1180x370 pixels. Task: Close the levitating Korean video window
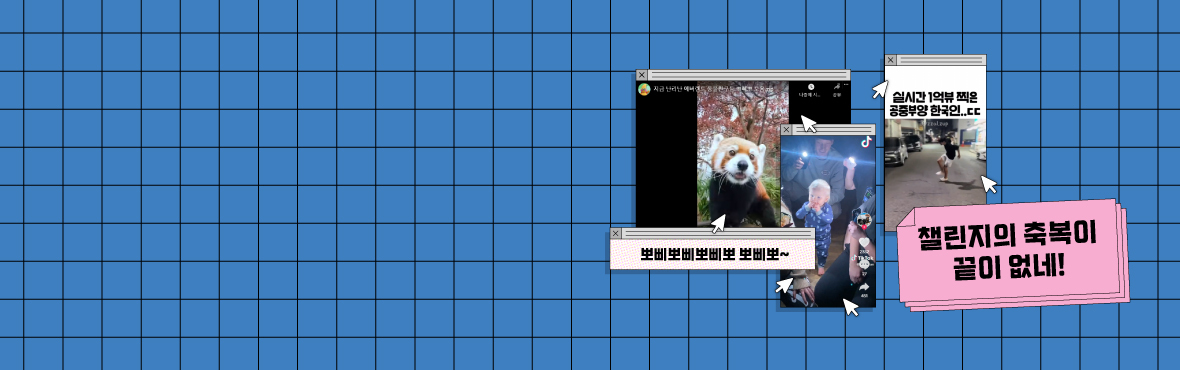pos(890,59)
